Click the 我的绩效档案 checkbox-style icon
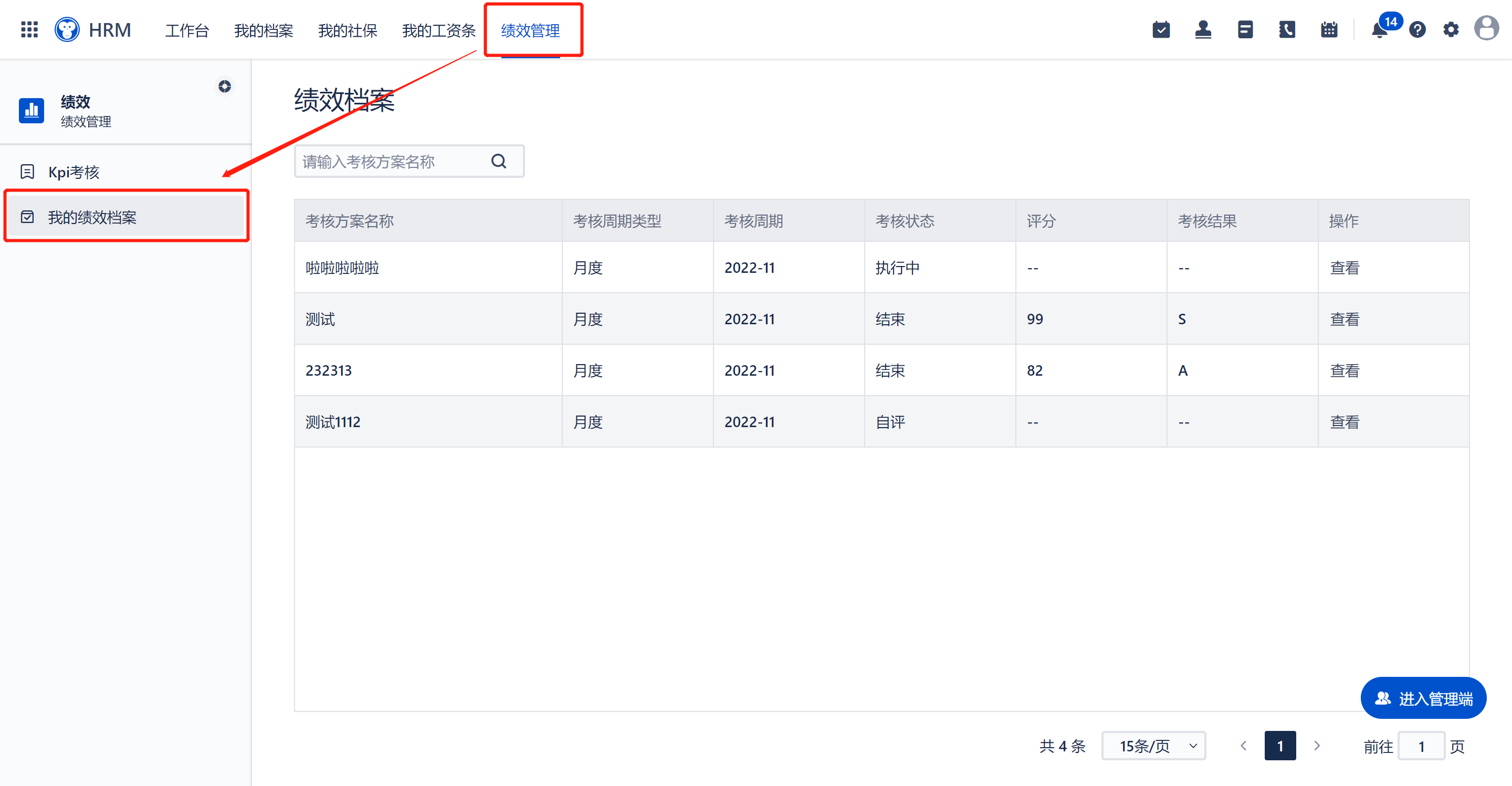The height and width of the screenshot is (786, 1512). click(27, 217)
